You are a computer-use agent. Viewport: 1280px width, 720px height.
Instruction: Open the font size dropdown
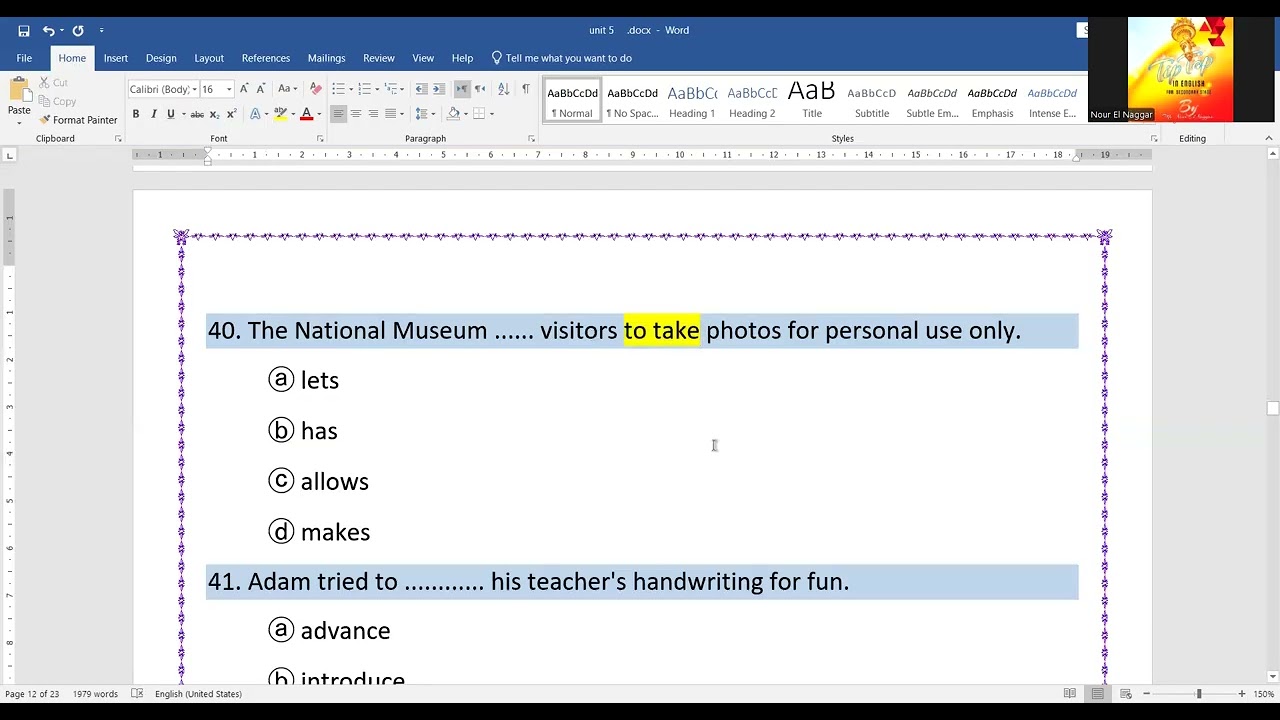(229, 90)
